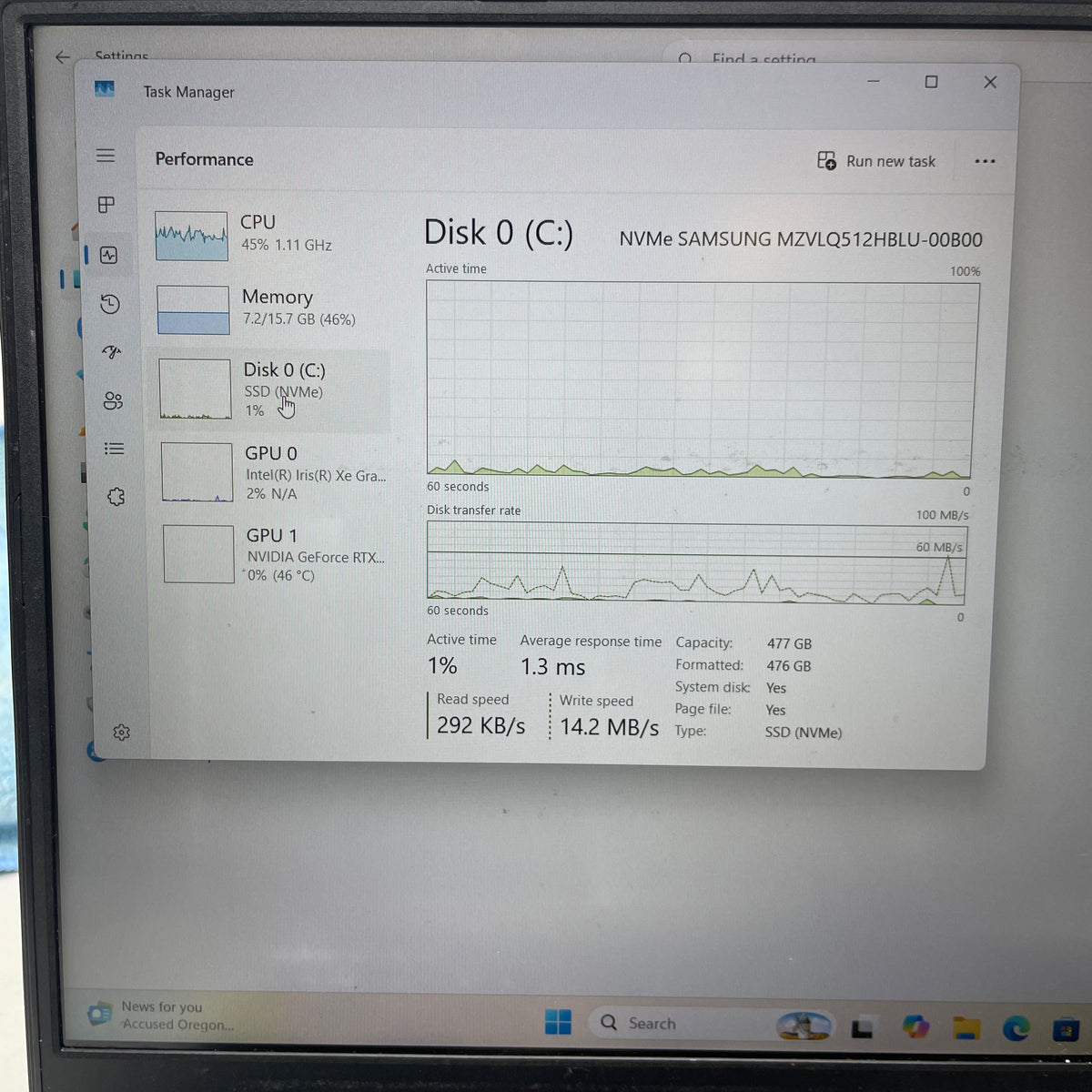Open the three-dot more options menu
1092x1092 pixels.
click(x=985, y=161)
